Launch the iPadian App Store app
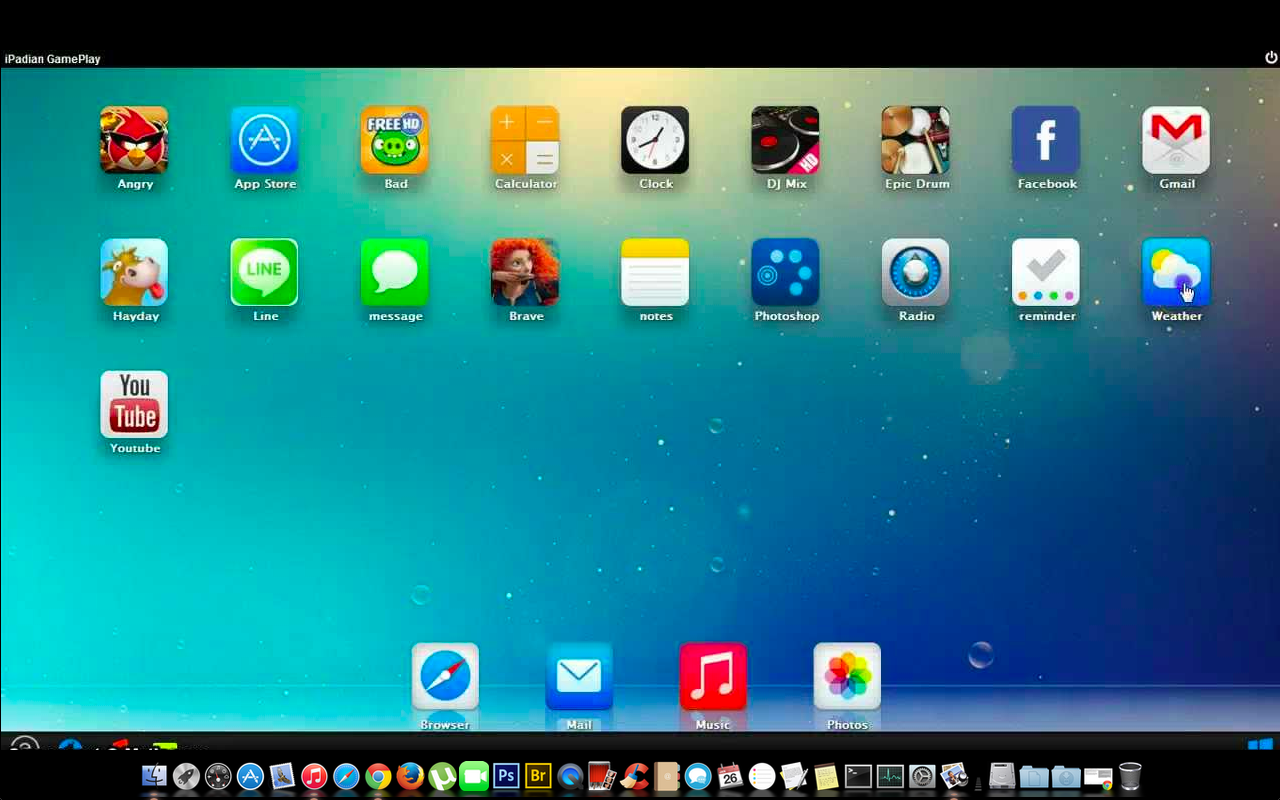Screen dimensions: 1280x800 pos(265,140)
